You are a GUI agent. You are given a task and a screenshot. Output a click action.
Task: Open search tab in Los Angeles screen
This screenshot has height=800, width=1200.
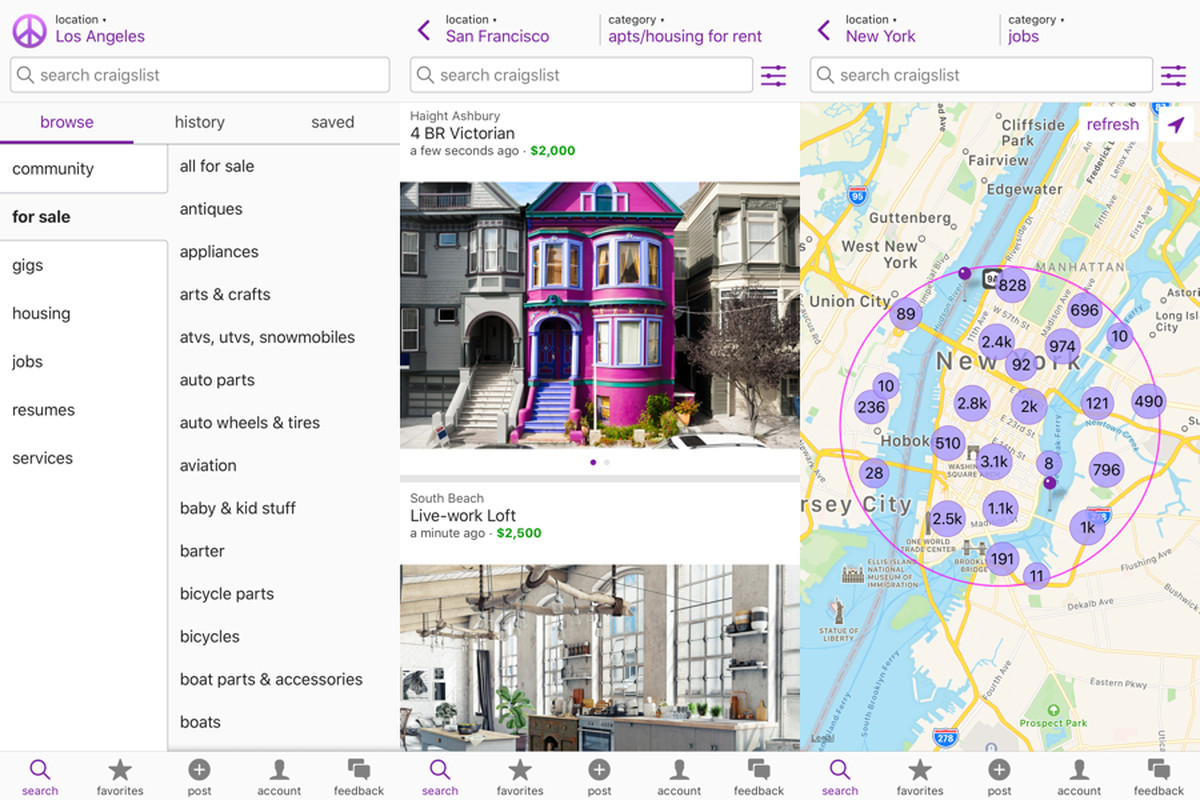pyautogui.click(x=40, y=776)
